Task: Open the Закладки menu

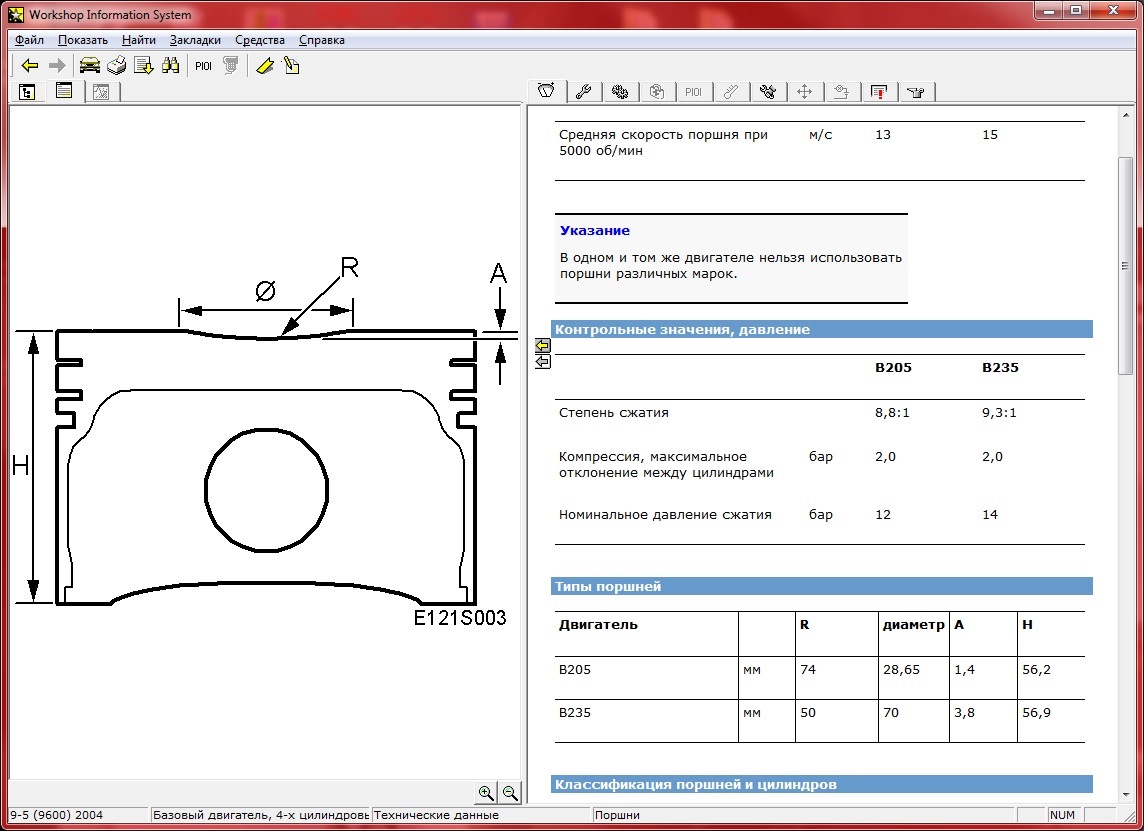Action: (195, 40)
